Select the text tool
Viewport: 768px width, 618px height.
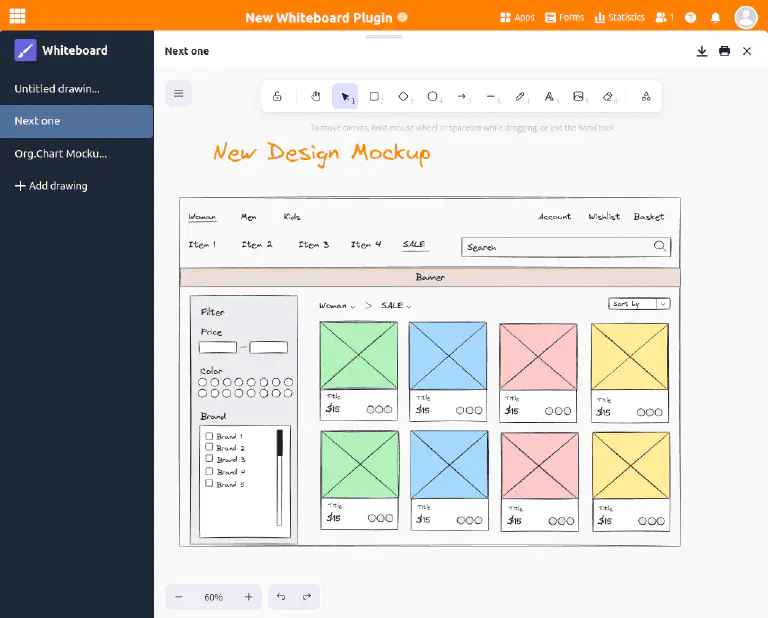tap(549, 96)
